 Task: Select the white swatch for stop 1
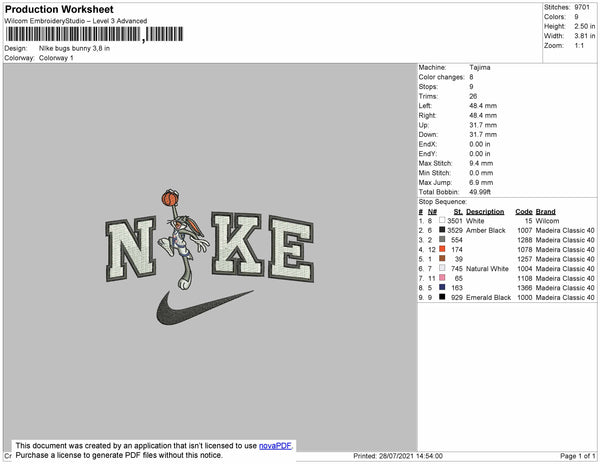coord(442,220)
